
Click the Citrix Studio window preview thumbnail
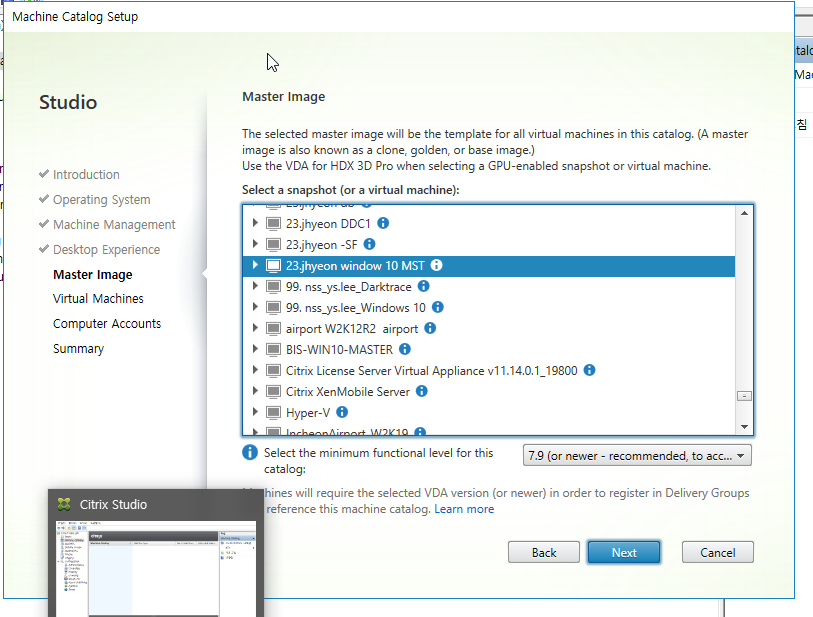pos(156,568)
